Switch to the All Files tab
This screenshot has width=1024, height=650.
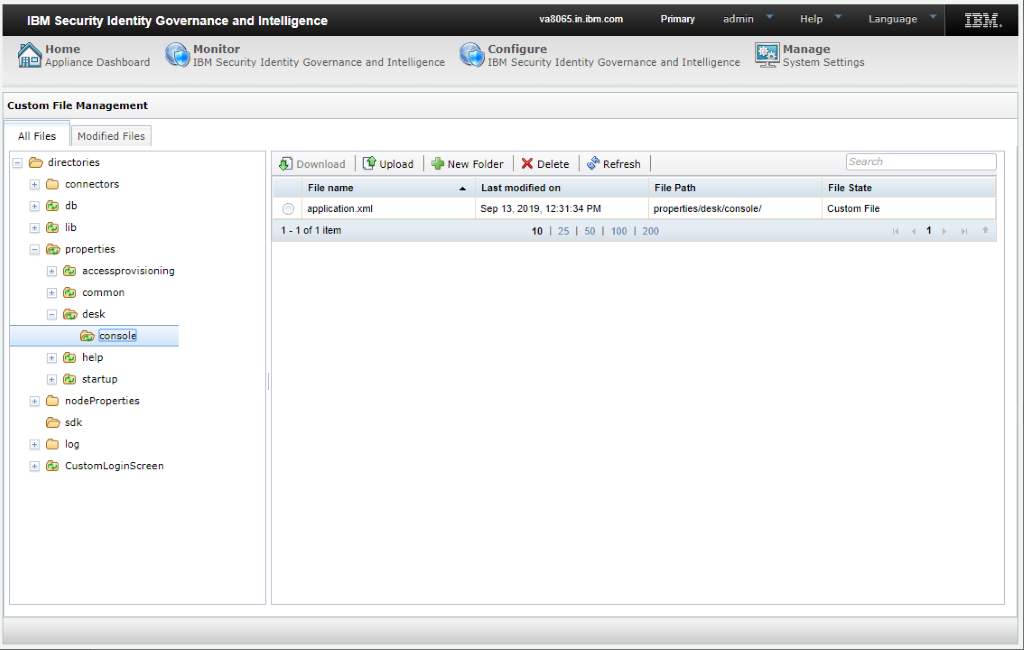[37, 136]
